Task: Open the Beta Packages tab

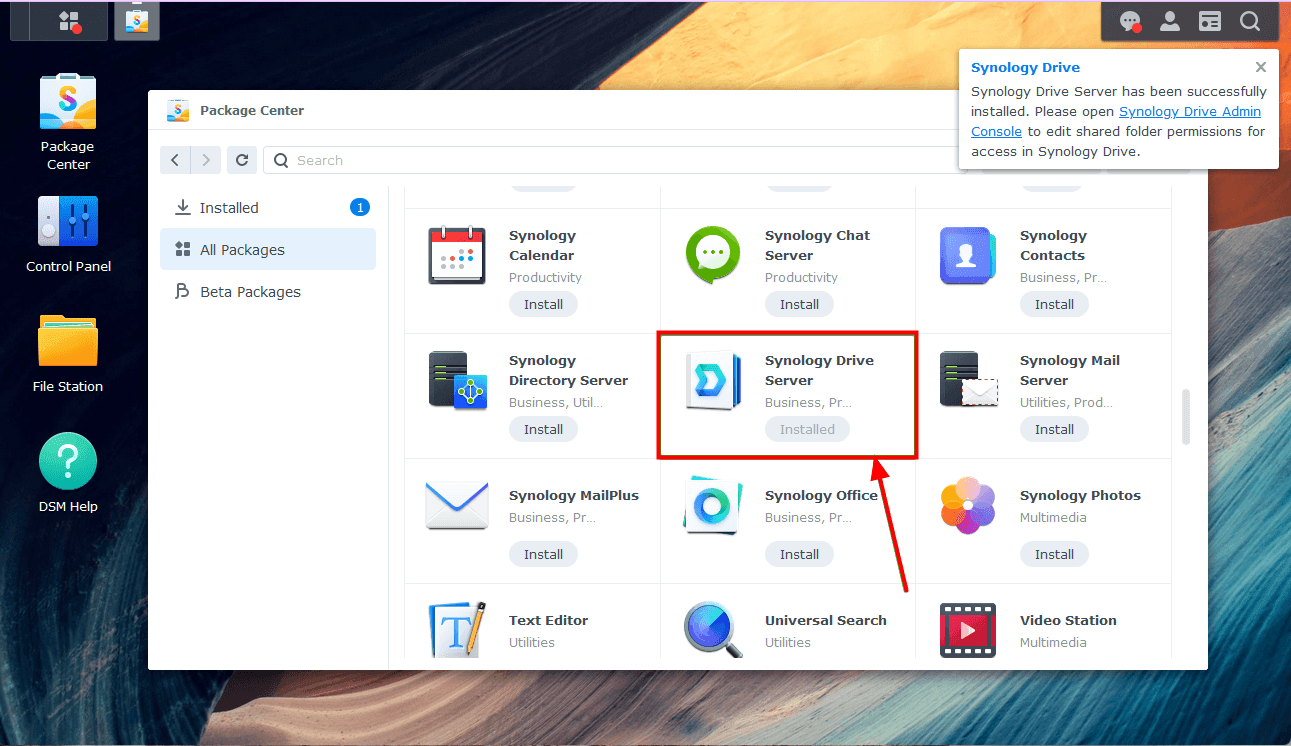Action: (268, 292)
